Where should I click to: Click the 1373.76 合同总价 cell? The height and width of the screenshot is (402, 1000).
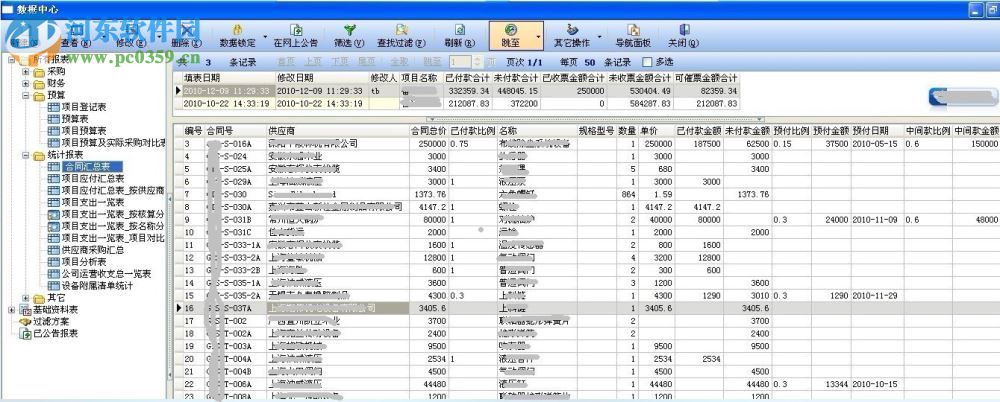tap(429, 193)
